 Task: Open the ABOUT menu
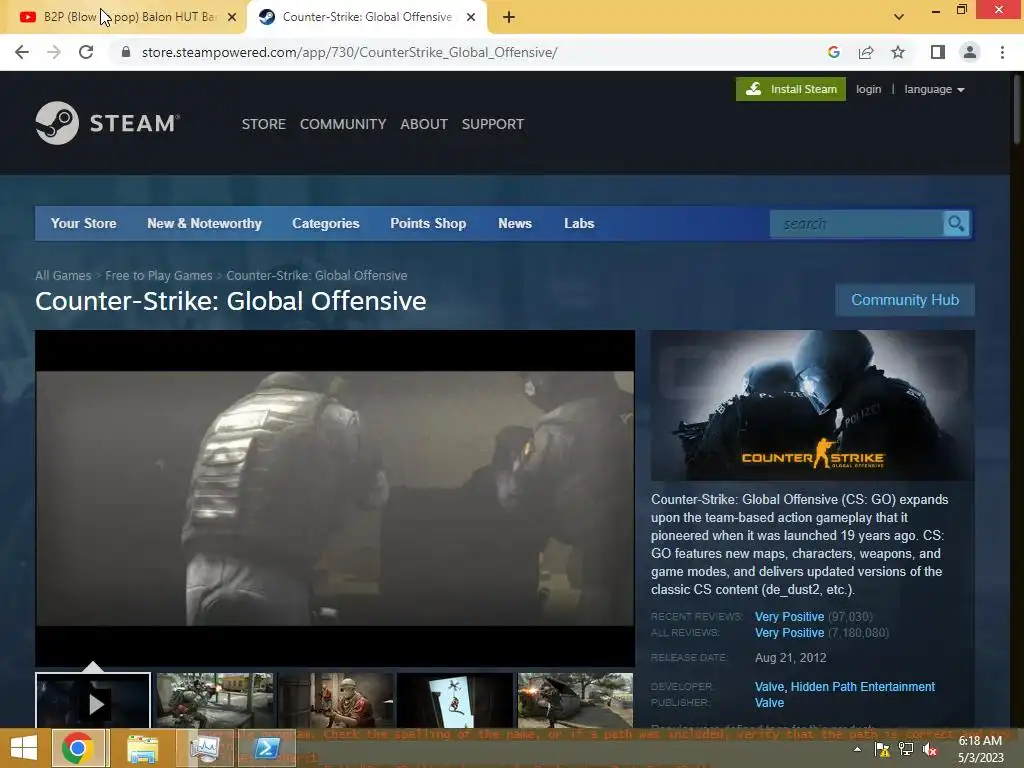[x=424, y=124]
